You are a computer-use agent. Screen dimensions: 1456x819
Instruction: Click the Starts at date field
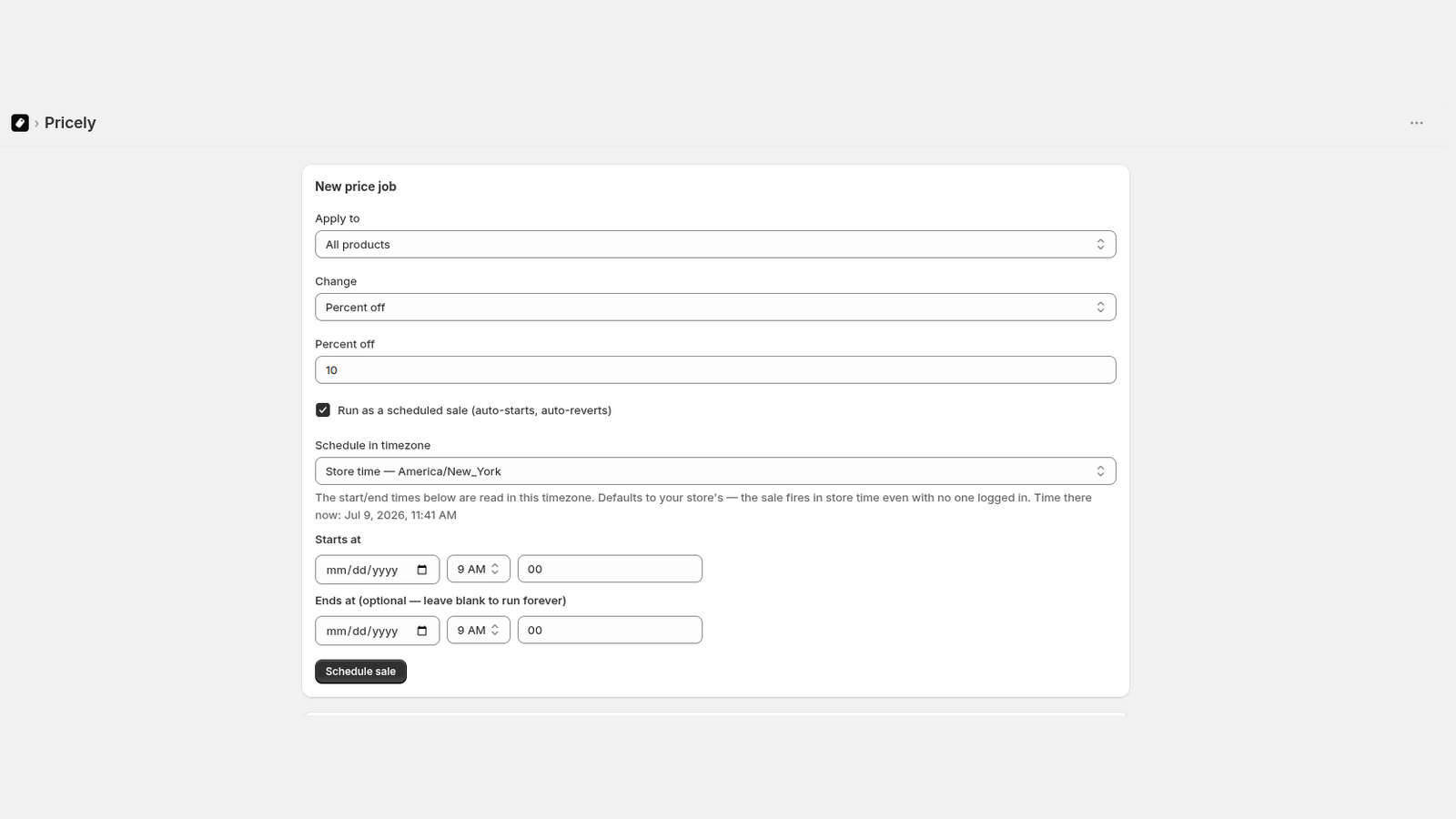(x=378, y=570)
